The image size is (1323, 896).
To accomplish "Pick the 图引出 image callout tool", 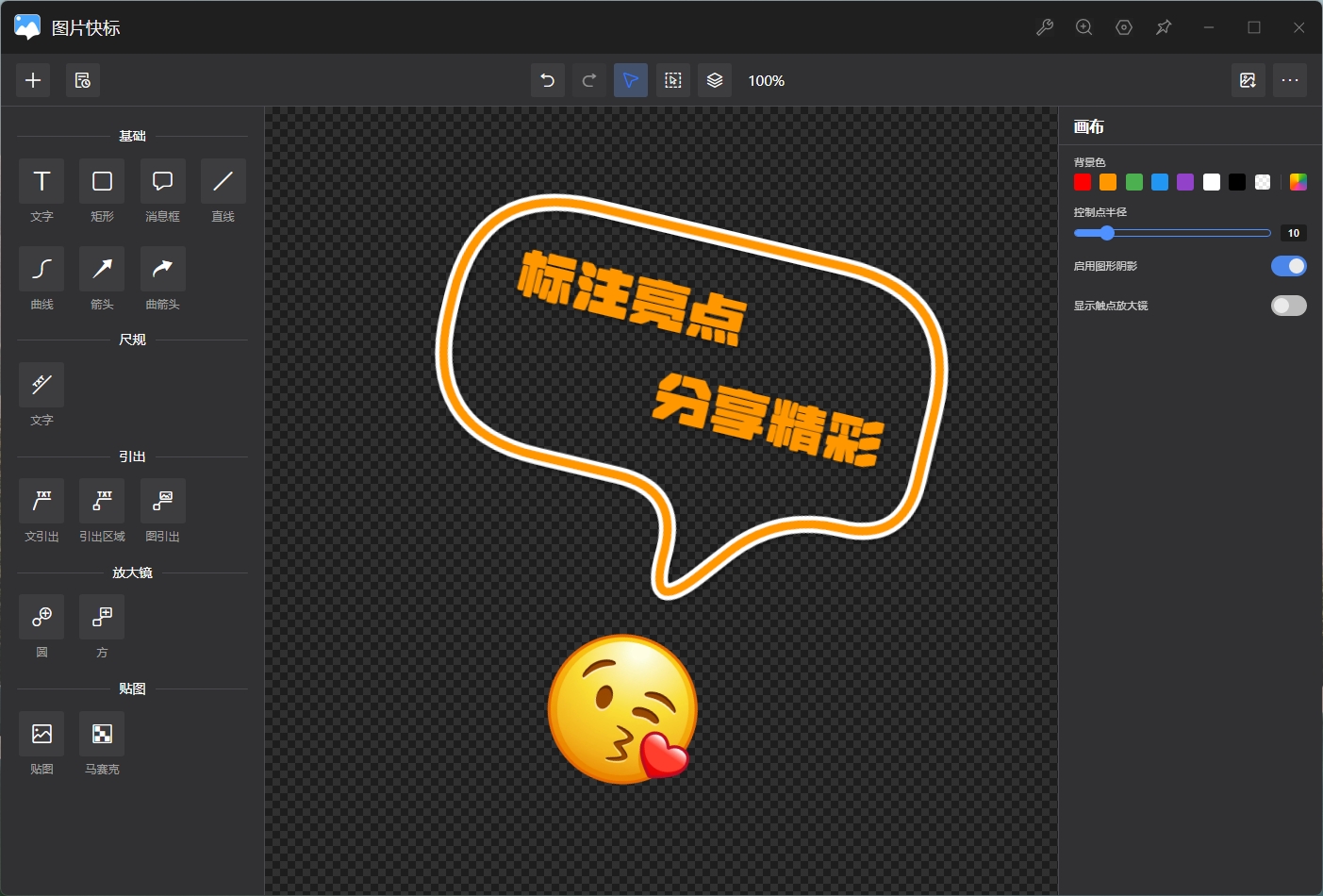I will tap(163, 501).
